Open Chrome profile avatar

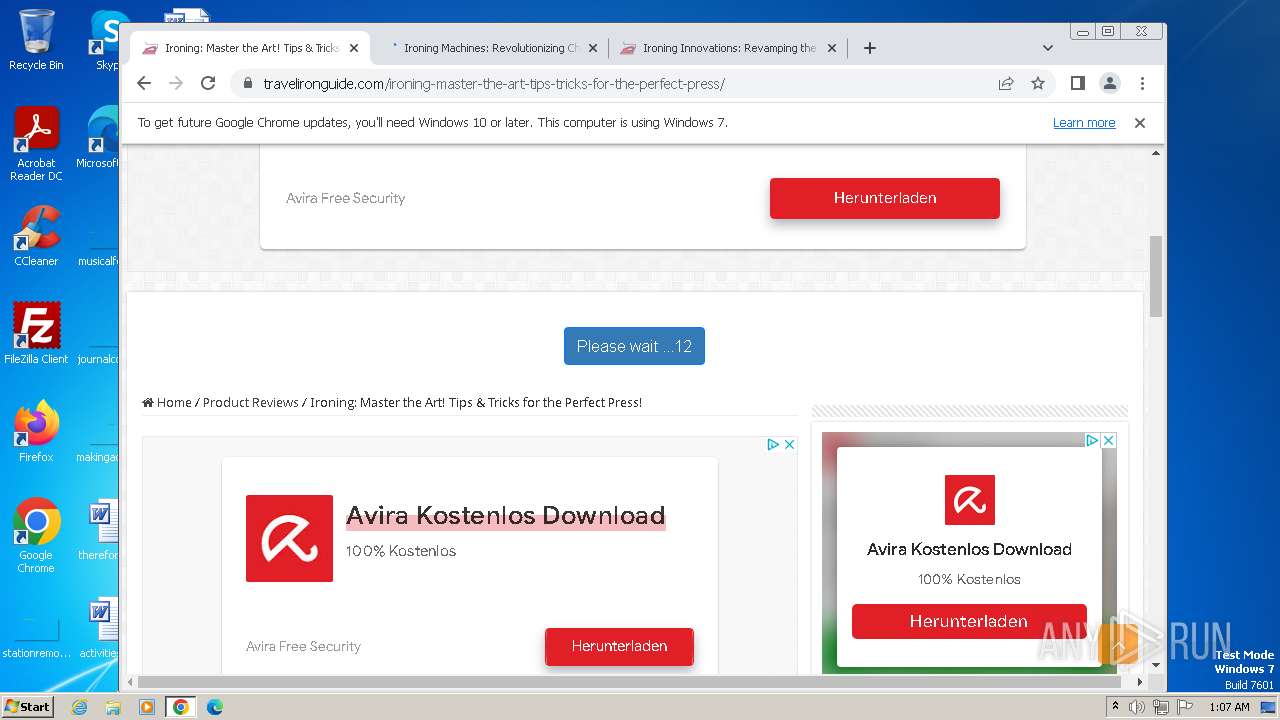[x=1110, y=83]
